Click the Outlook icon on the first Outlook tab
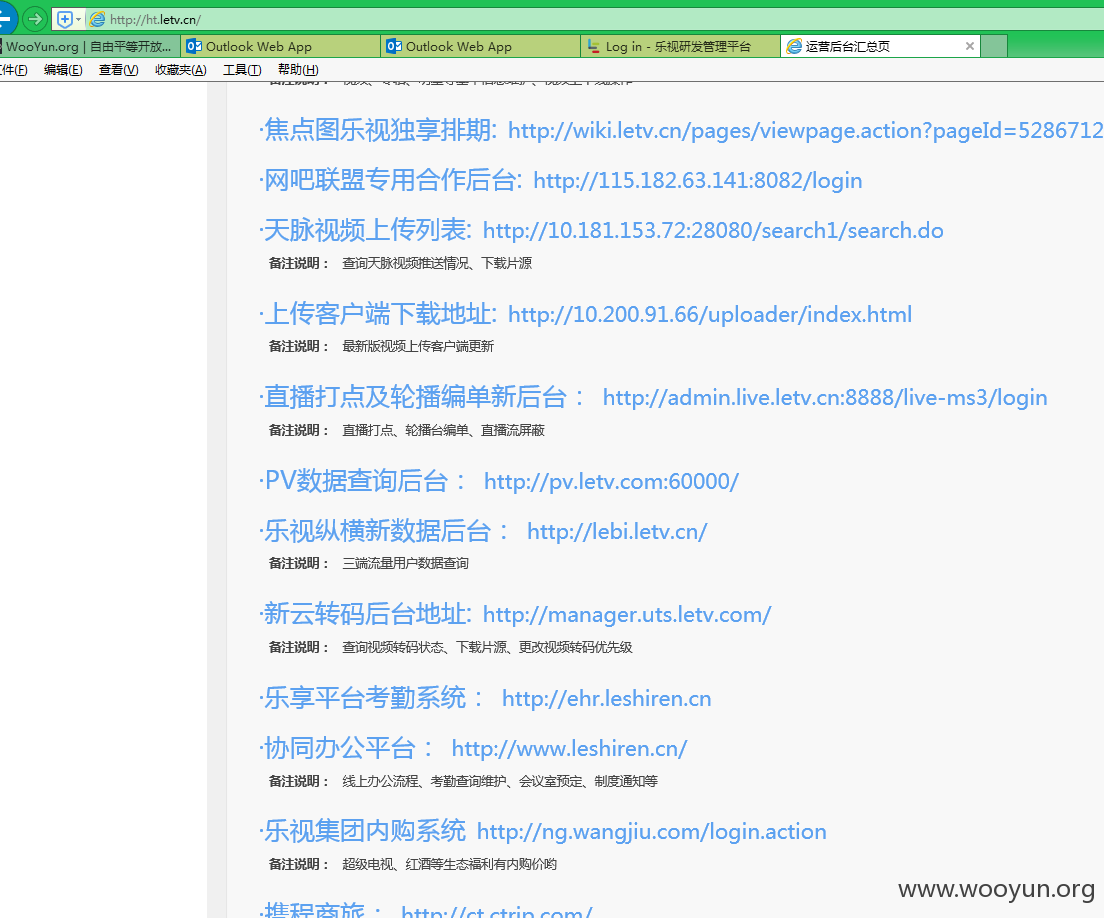Viewport: 1104px width, 918px height. 194,46
